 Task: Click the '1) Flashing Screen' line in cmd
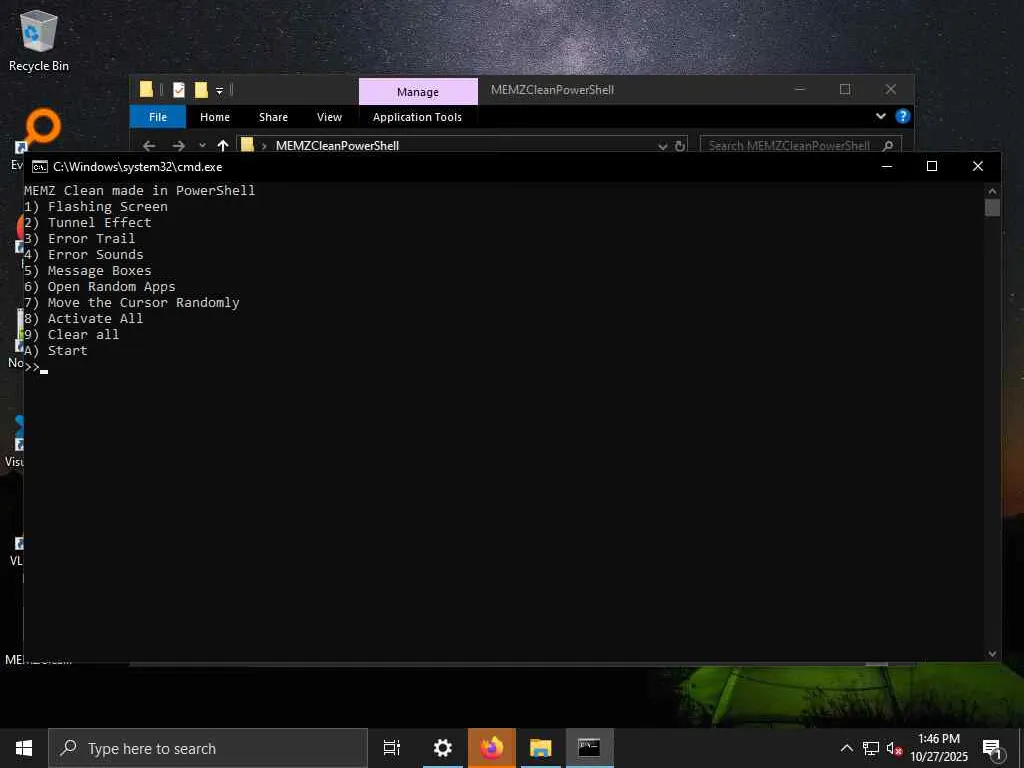(96, 206)
